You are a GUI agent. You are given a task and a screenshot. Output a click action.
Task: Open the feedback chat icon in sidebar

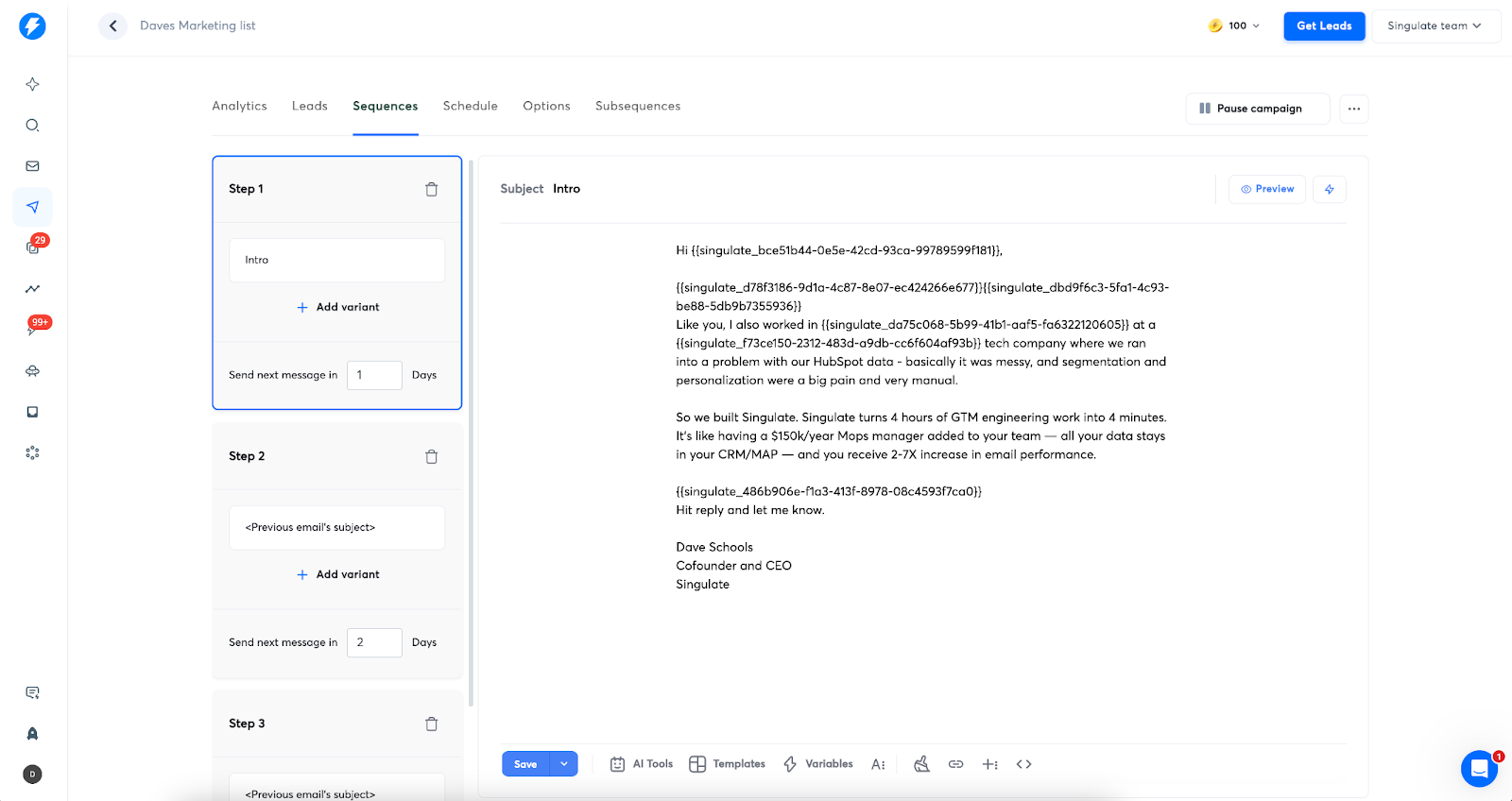pos(32,692)
